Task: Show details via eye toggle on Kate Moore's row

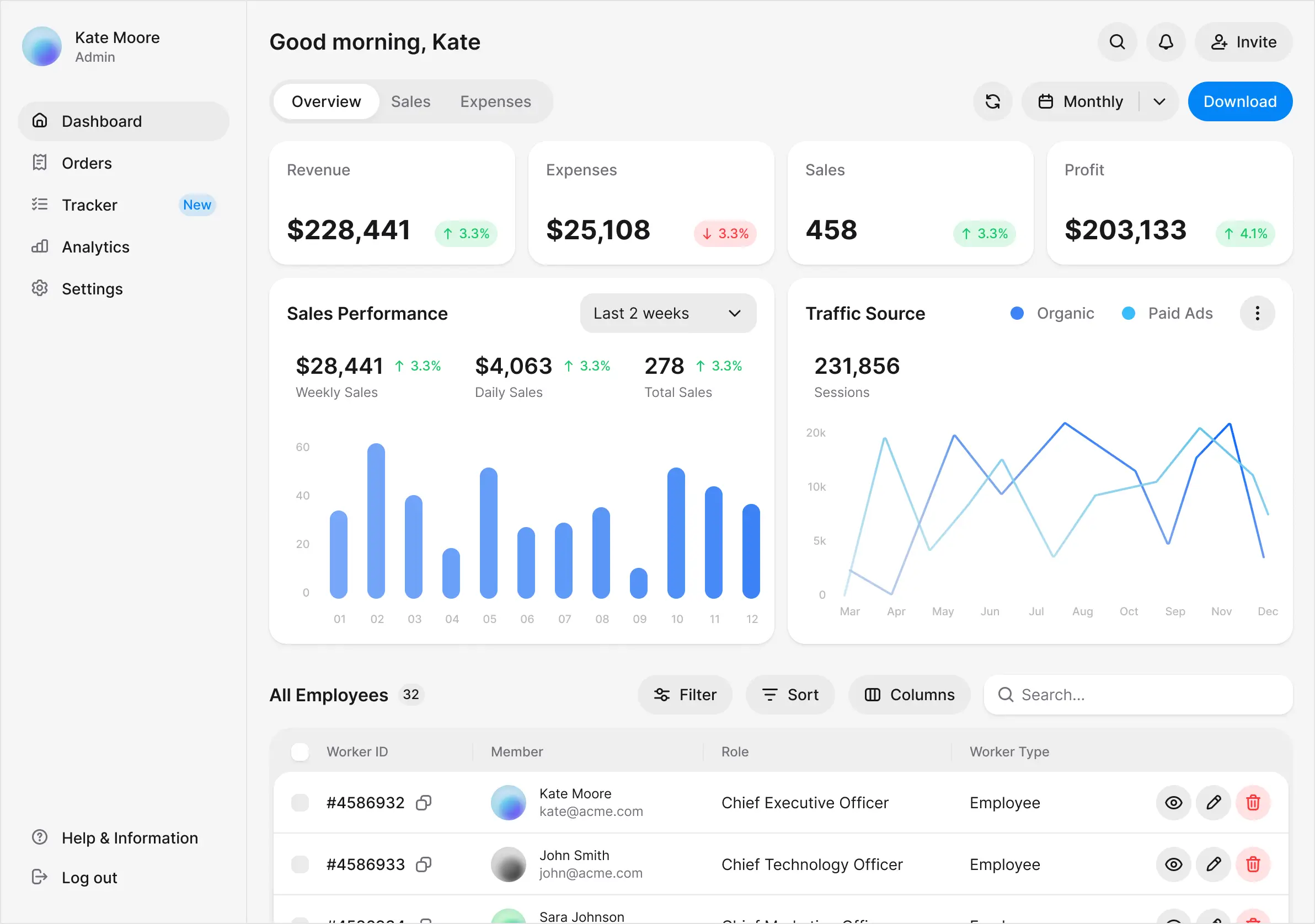Action: (1174, 802)
